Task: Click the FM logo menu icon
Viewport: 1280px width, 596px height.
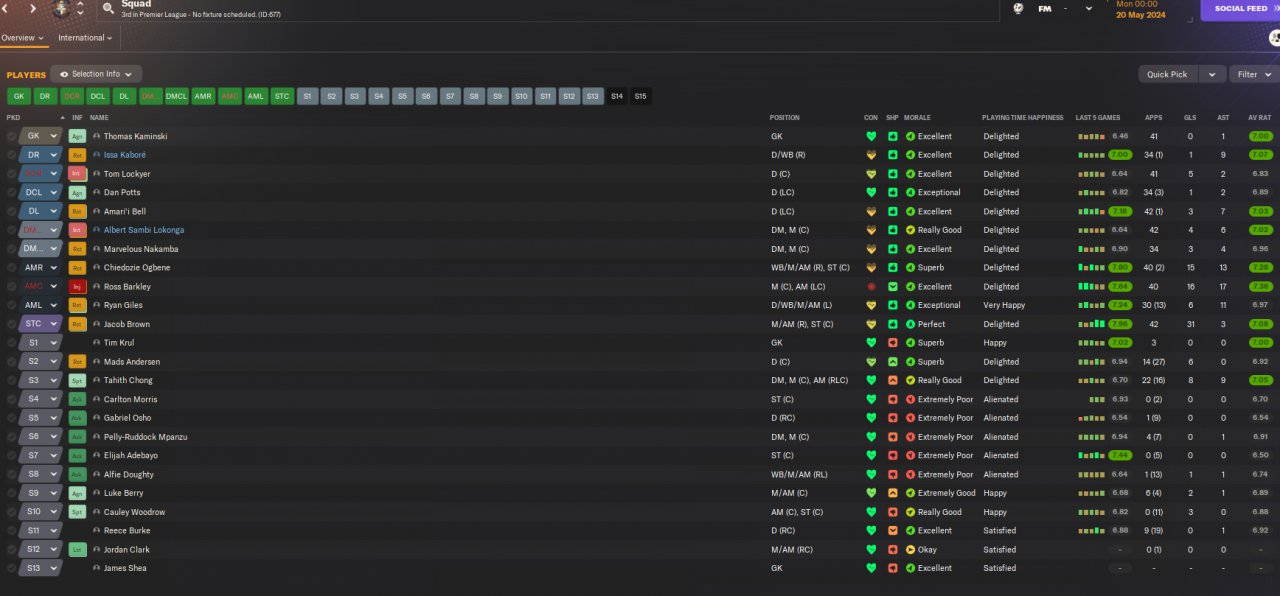Action: coord(1045,9)
